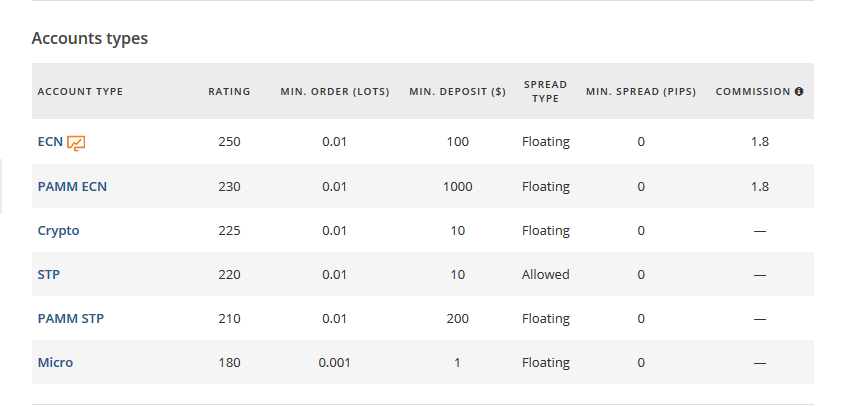Image resolution: width=842 pixels, height=407 pixels.
Task: Select the ECN rating value 250
Action: click(x=229, y=142)
